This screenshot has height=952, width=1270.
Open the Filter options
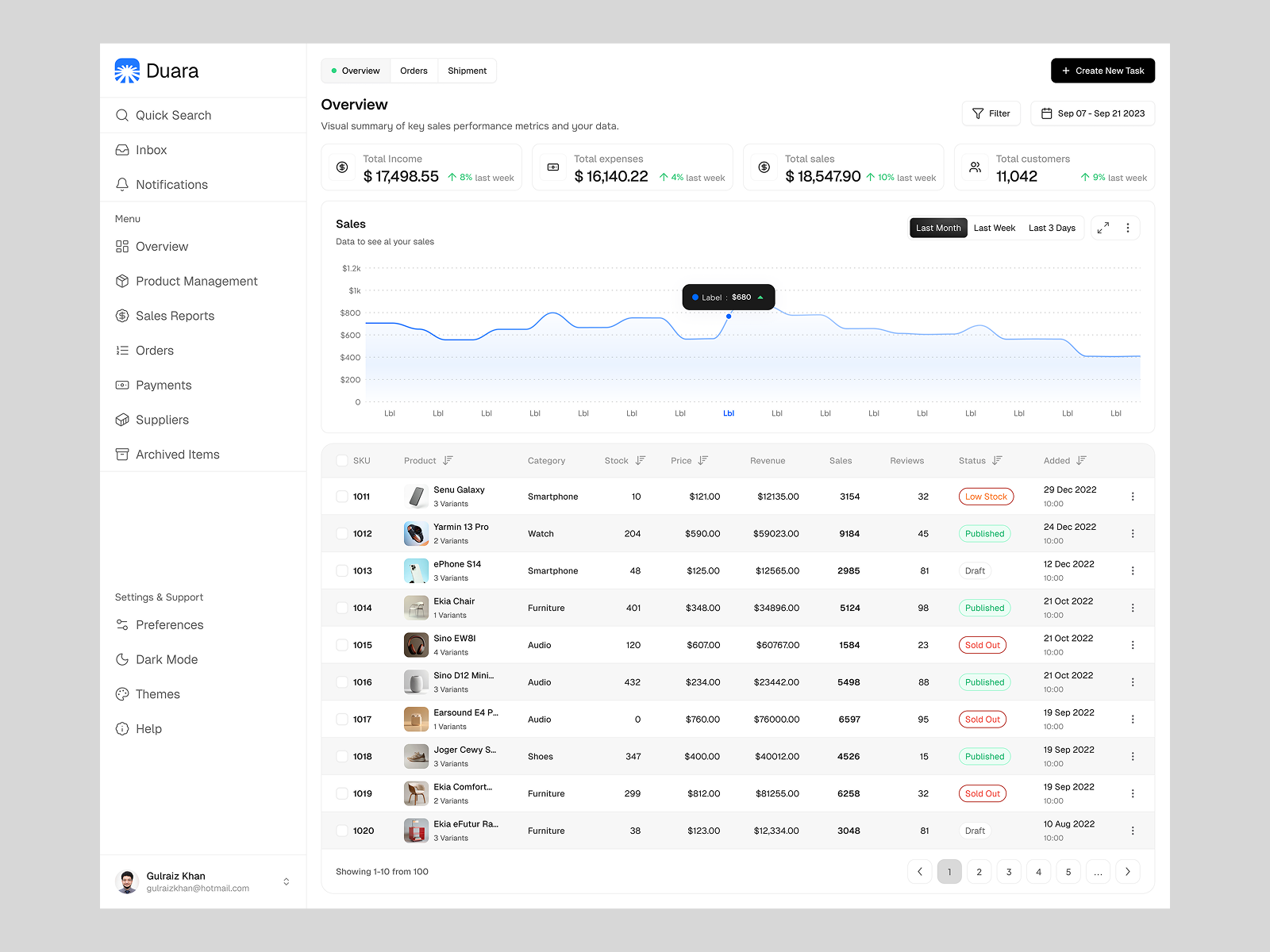[991, 113]
